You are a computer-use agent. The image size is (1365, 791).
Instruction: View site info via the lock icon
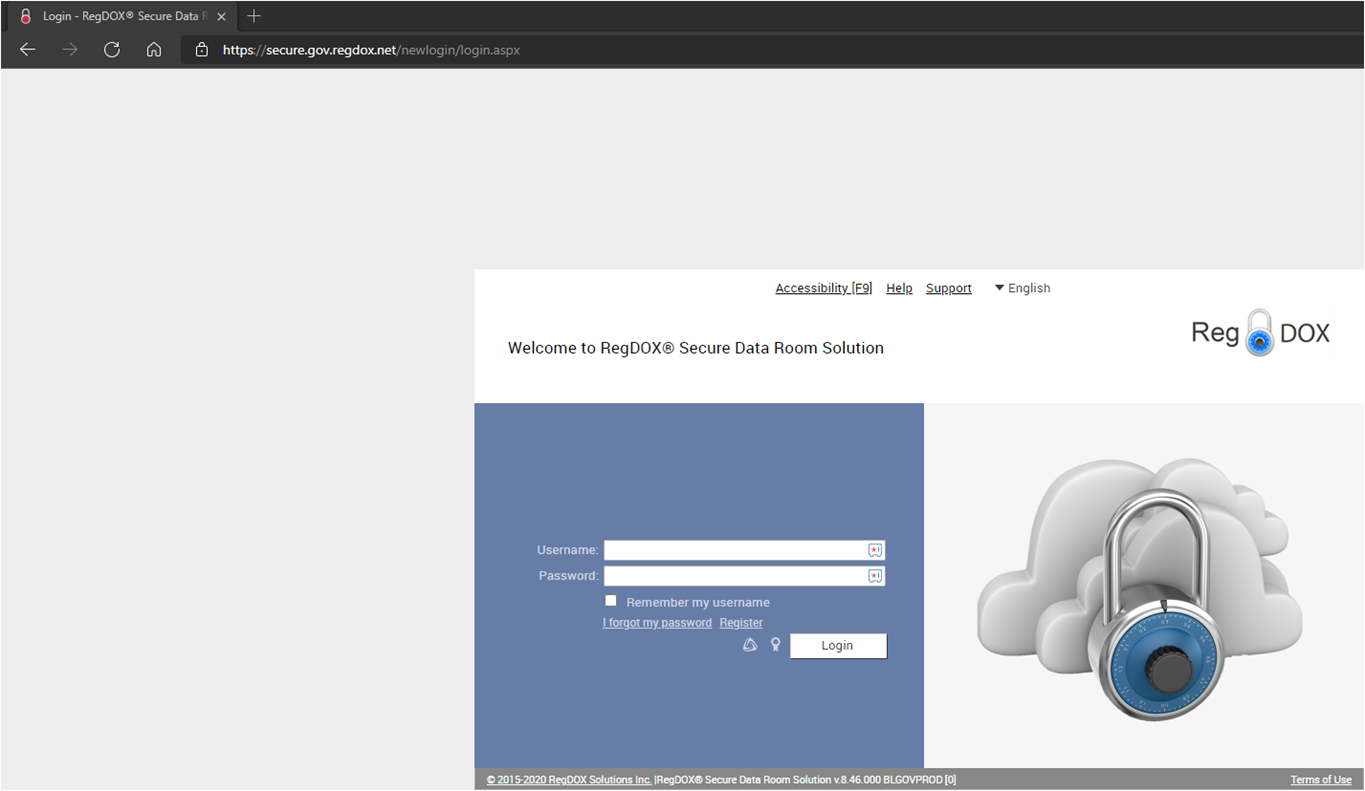point(202,49)
